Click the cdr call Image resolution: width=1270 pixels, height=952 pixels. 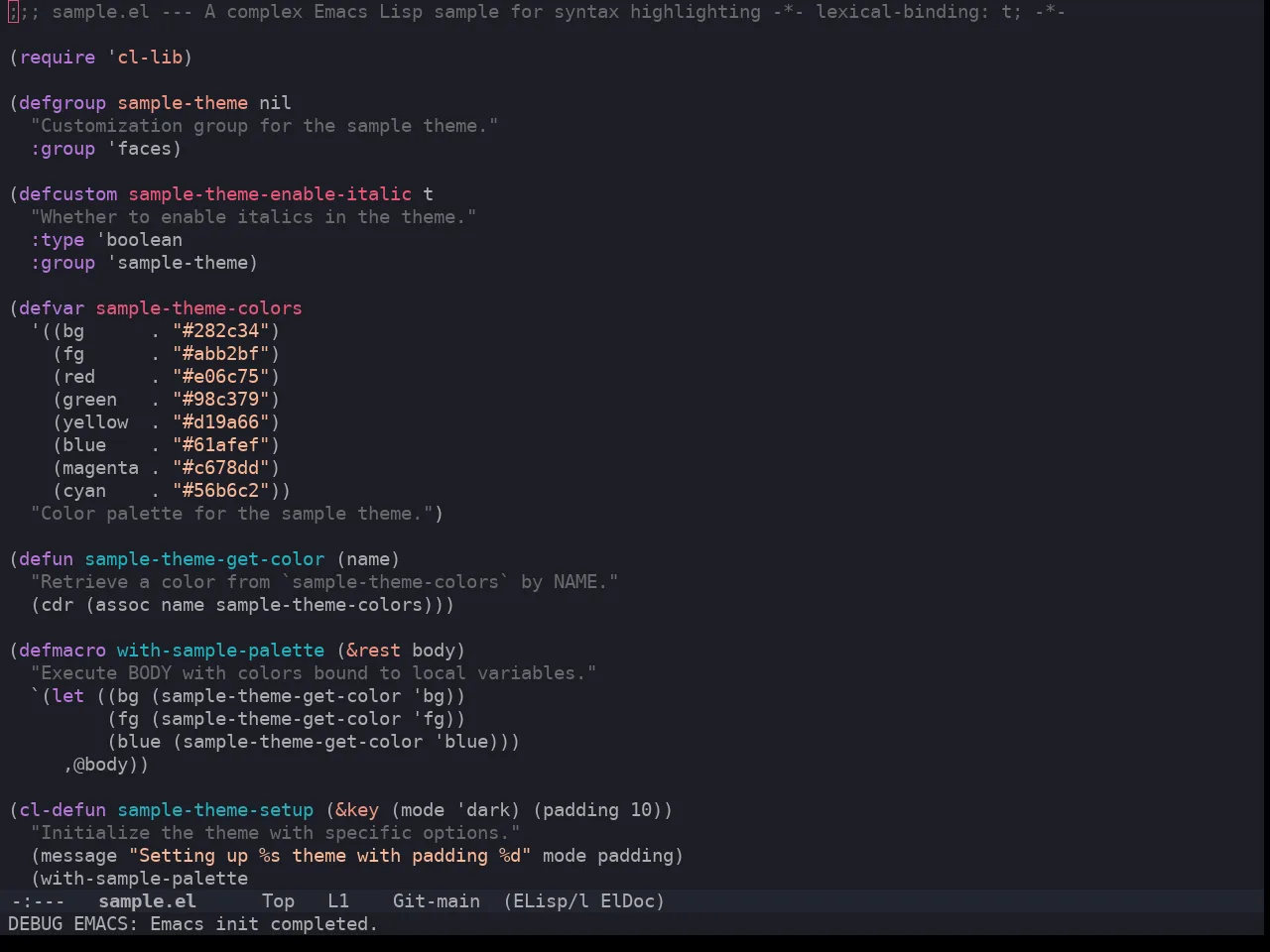click(x=57, y=605)
